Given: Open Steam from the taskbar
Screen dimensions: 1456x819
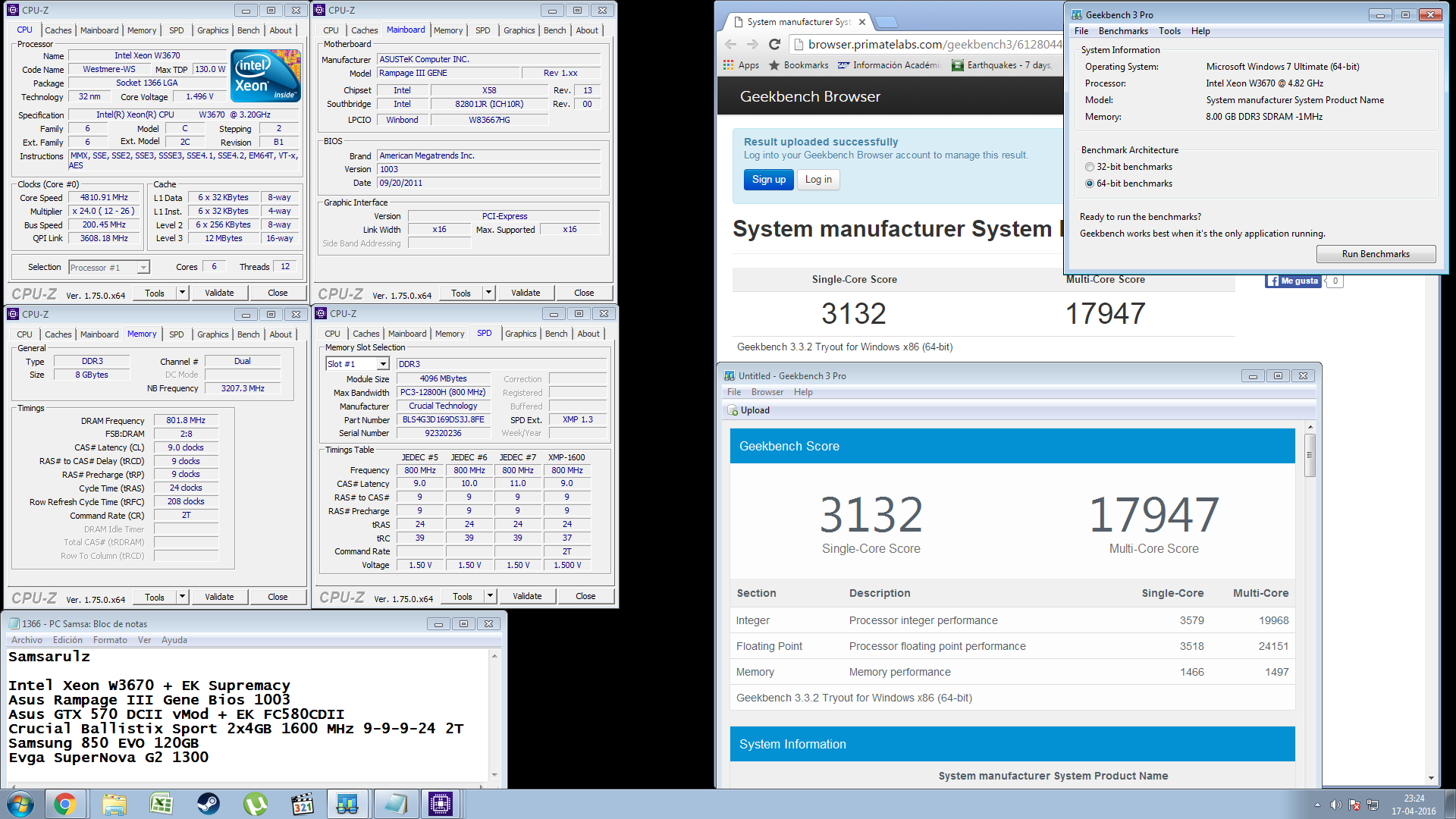Looking at the screenshot, I should (208, 804).
